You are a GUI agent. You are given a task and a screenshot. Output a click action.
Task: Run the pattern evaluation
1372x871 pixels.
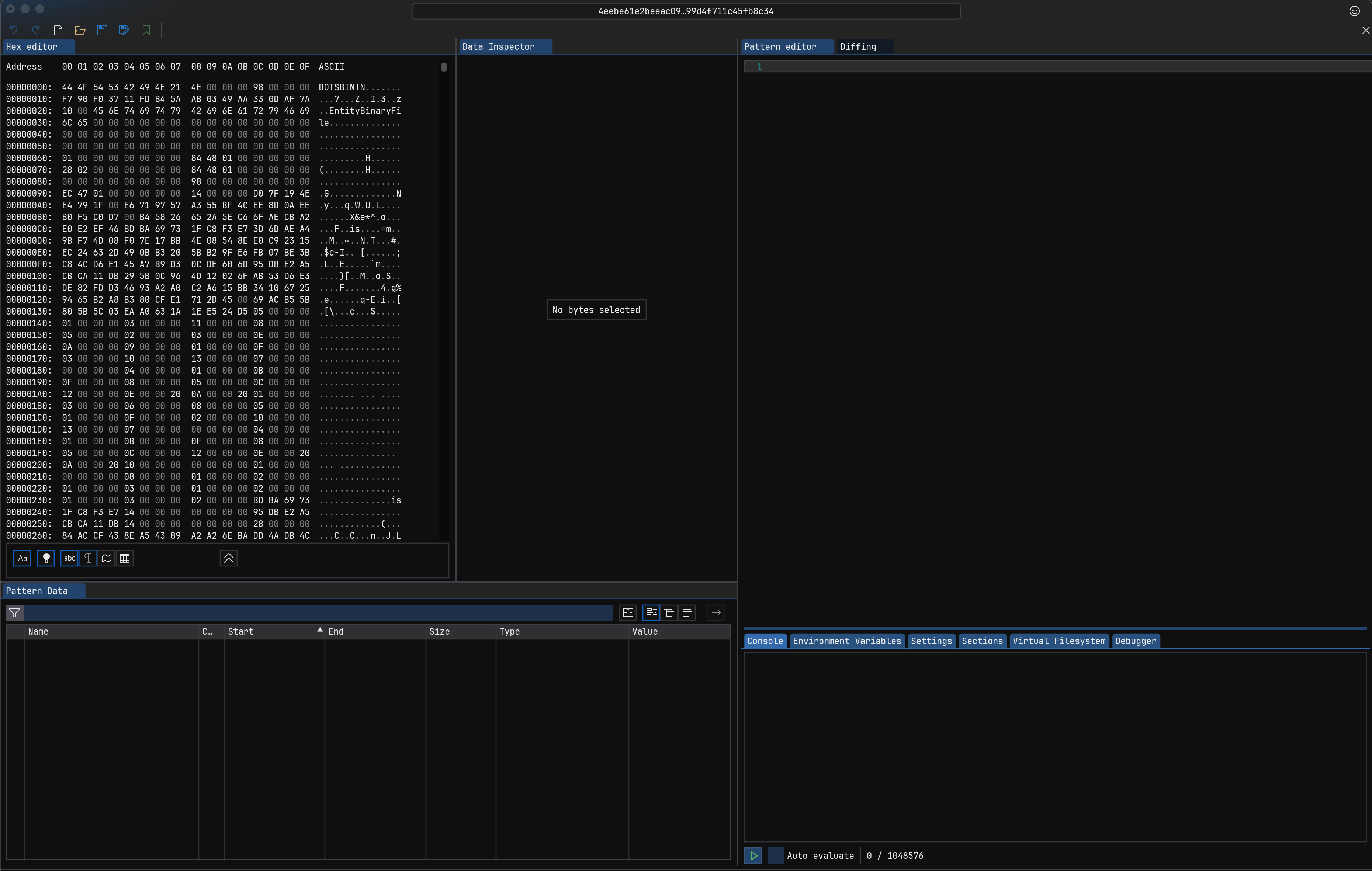pos(753,855)
